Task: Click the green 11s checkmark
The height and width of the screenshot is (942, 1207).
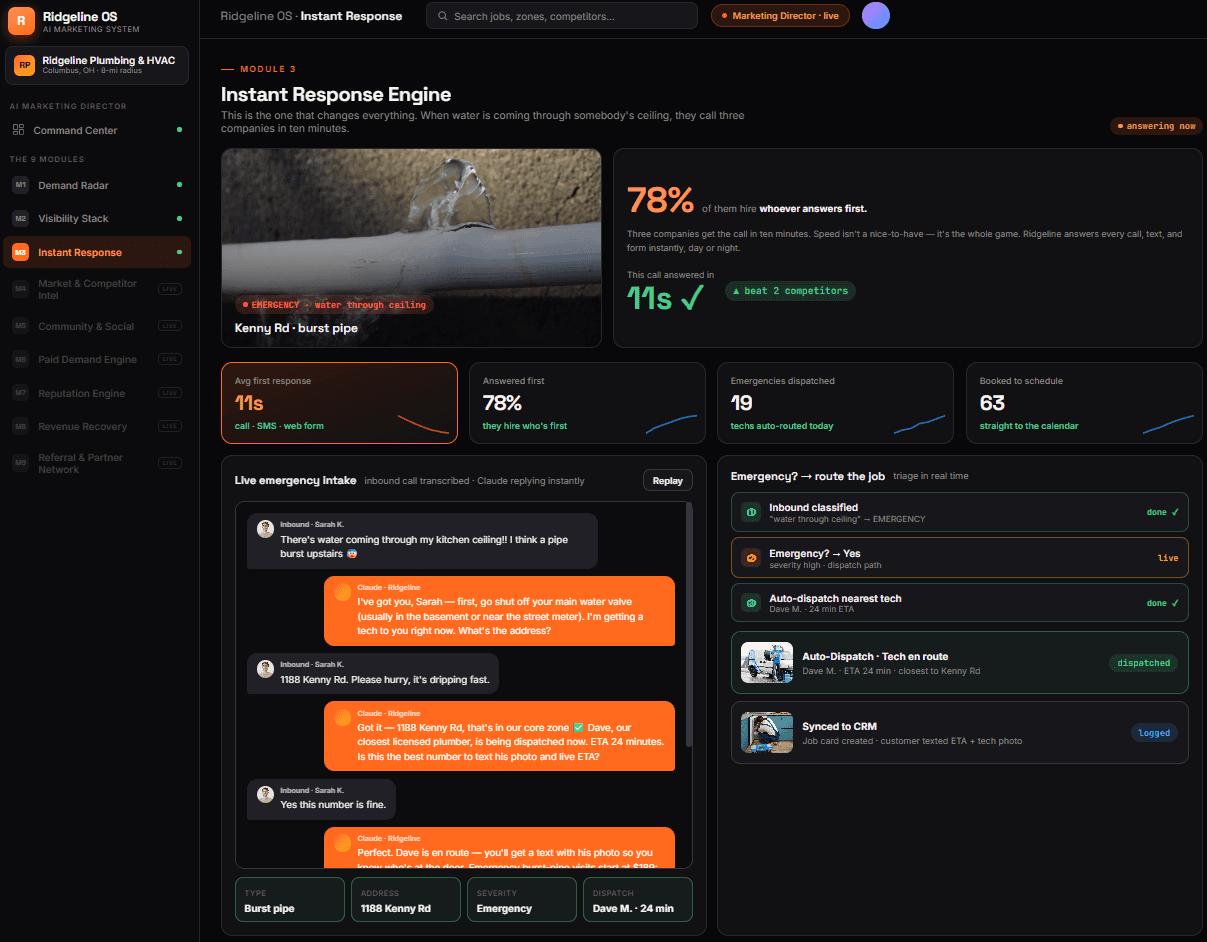Action: click(692, 297)
